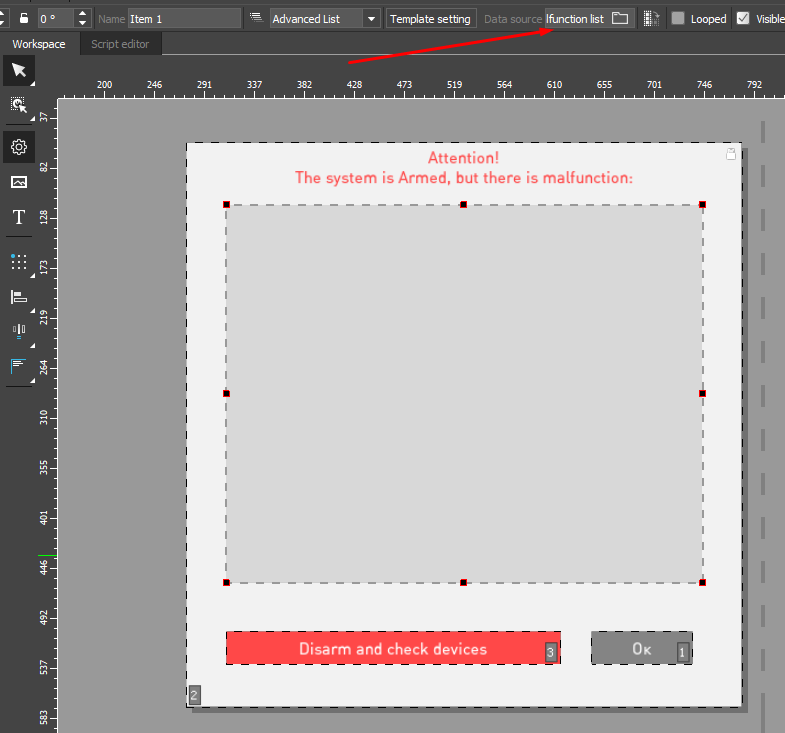Select the arrow pointer tool
This screenshot has height=733, width=785.
pyautogui.click(x=18, y=70)
